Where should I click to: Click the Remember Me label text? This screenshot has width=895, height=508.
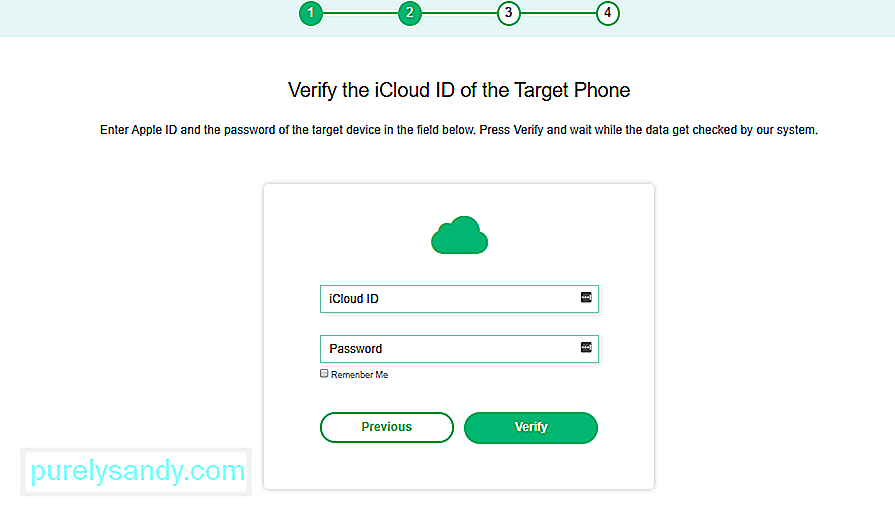pos(360,375)
